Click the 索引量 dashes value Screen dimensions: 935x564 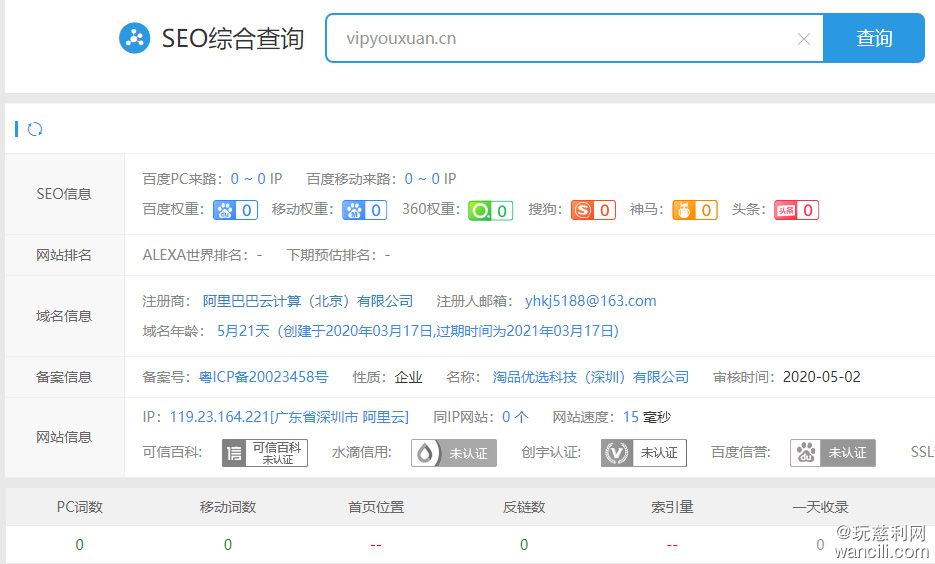point(672,545)
